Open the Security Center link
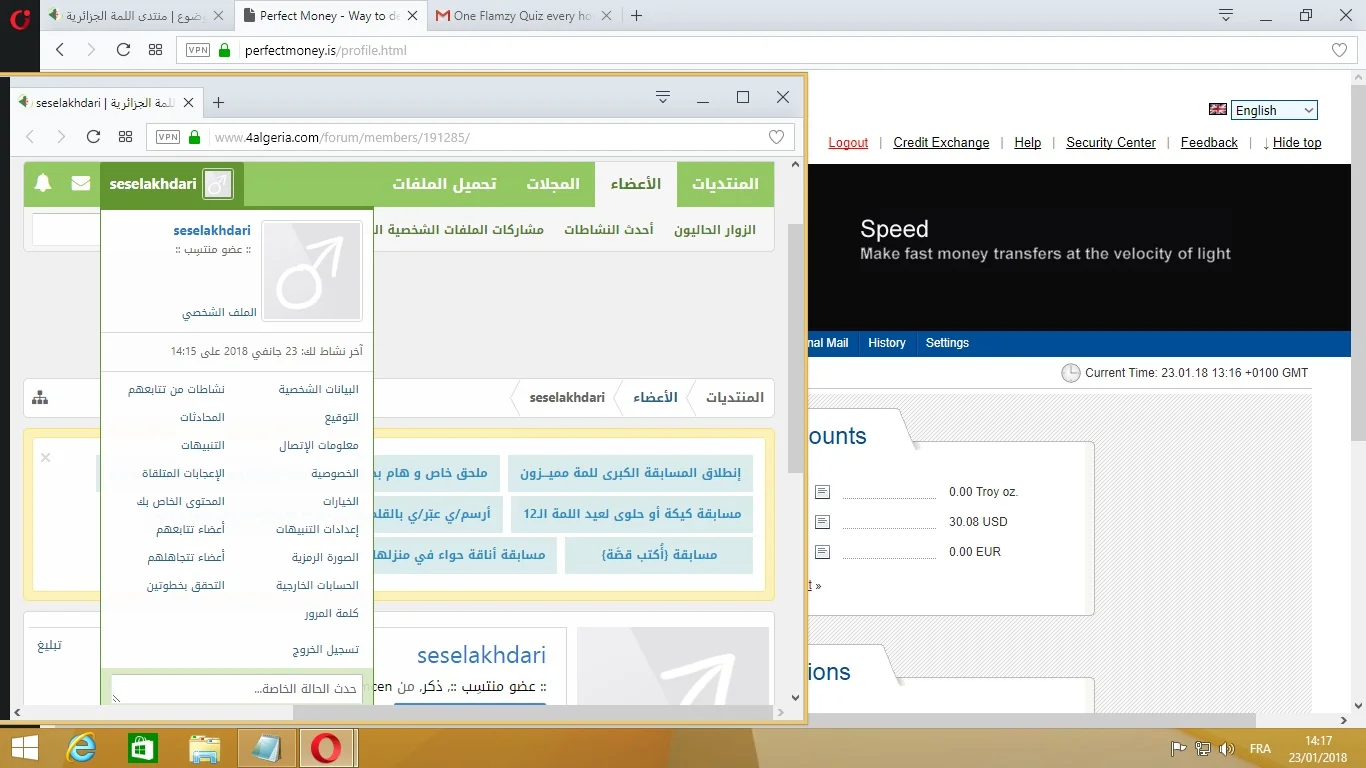The image size is (1366, 768). pos(1110,143)
